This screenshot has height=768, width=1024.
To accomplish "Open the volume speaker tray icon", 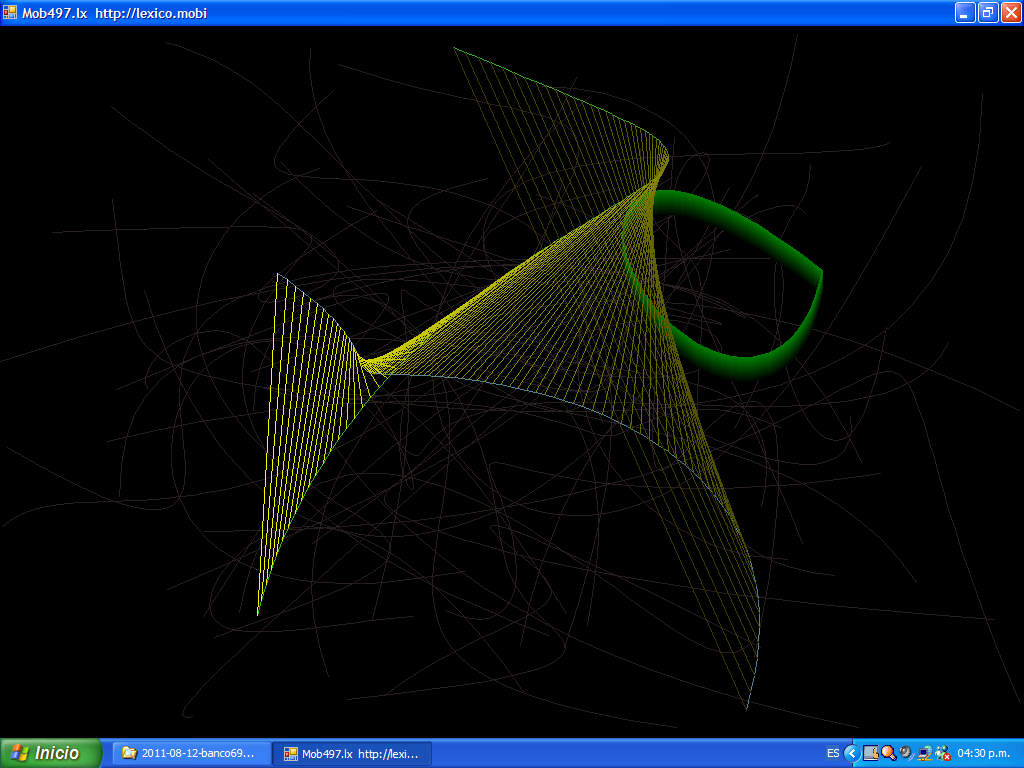I will 906,753.
